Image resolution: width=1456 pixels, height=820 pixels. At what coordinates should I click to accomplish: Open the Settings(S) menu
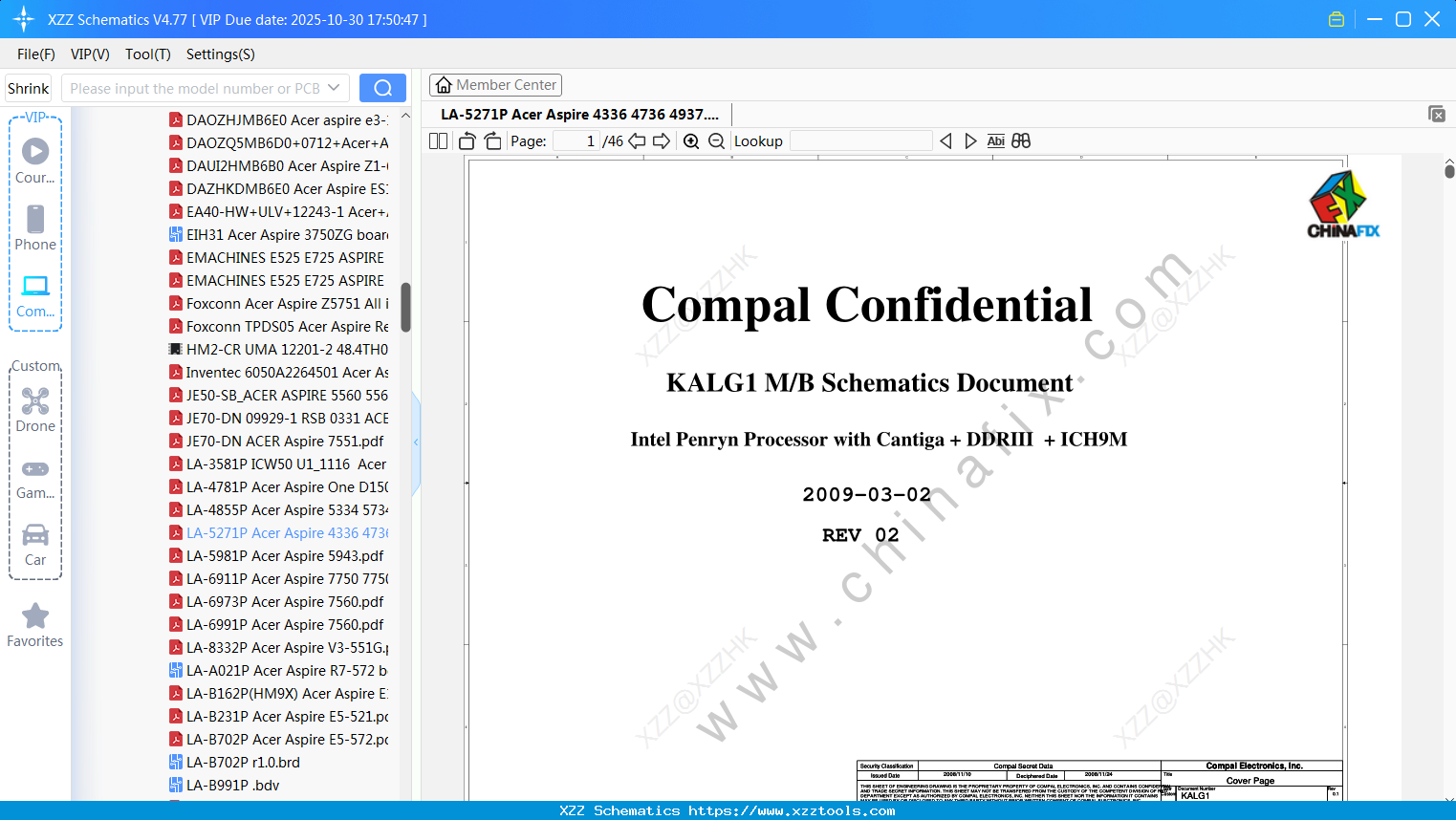(221, 54)
